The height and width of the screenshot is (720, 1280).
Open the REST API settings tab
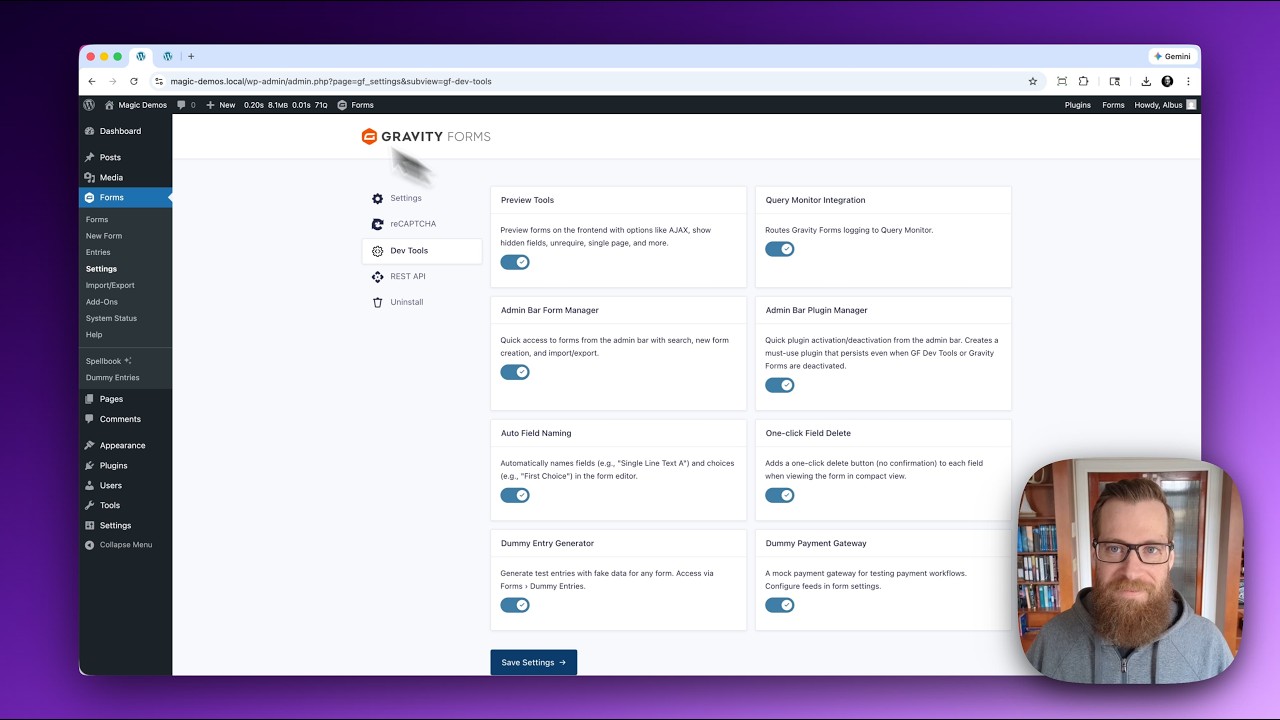pos(421,276)
